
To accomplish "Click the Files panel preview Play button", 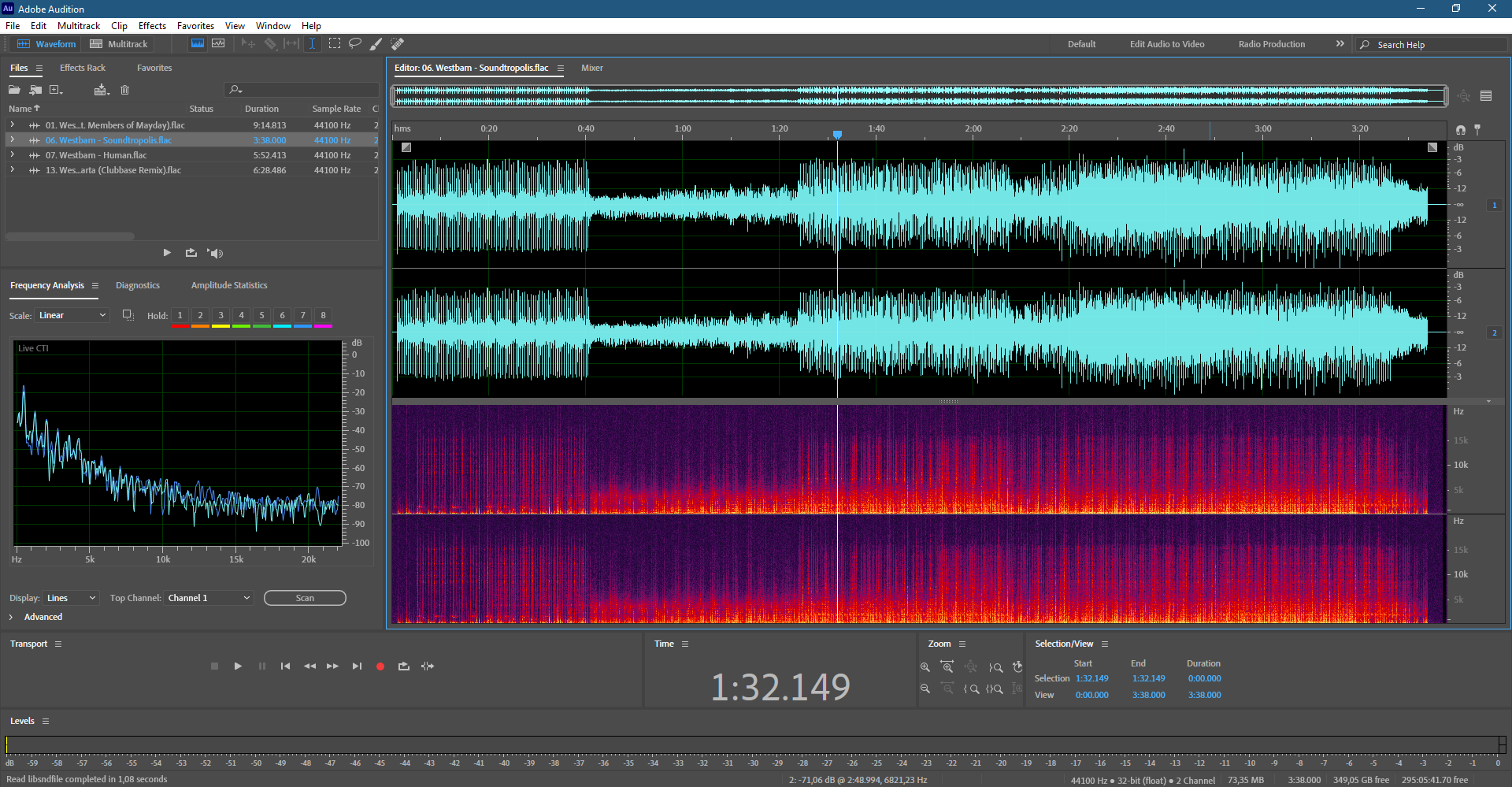I will pyautogui.click(x=167, y=253).
